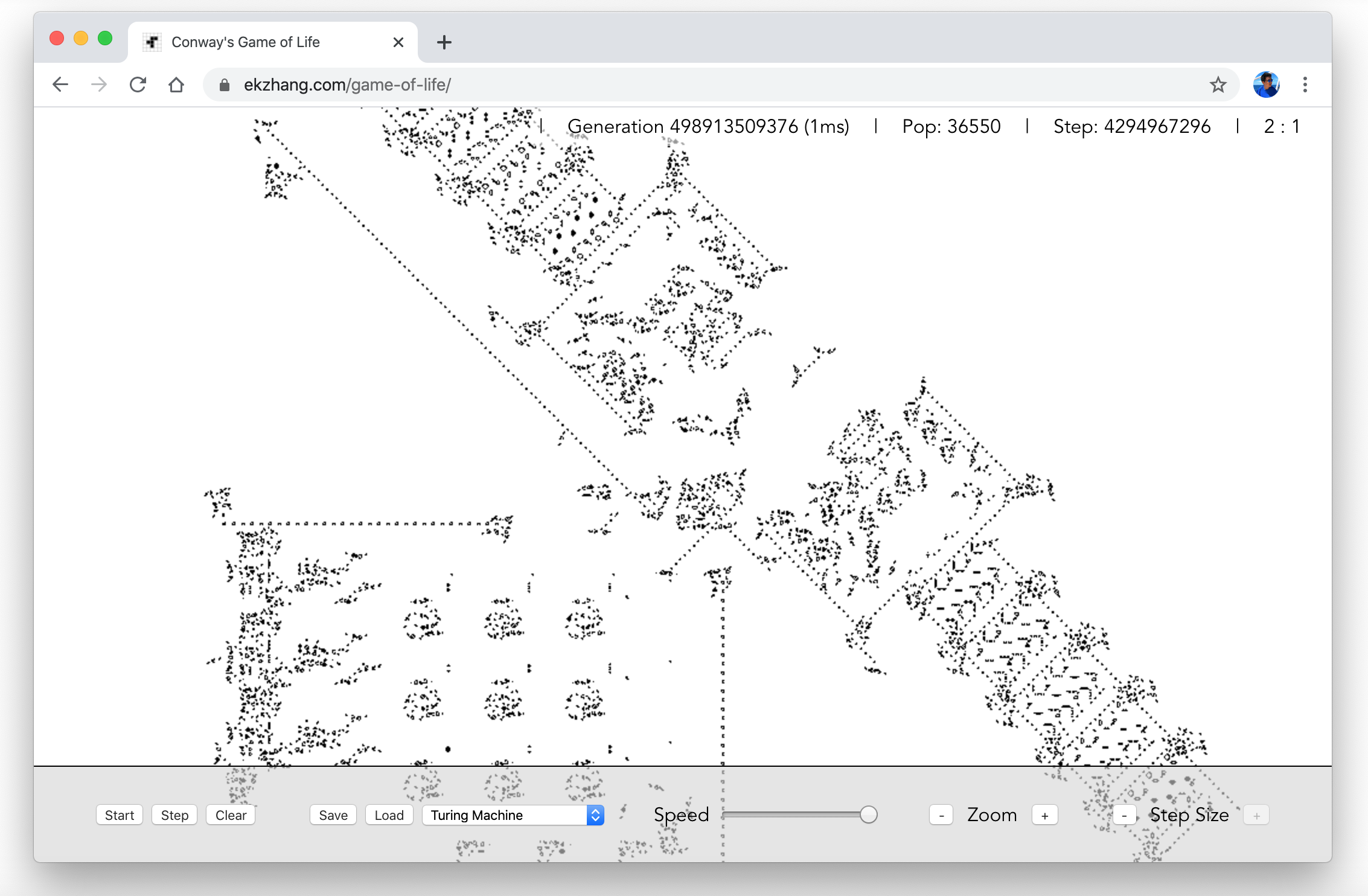The image size is (1368, 896).
Task: Reload the Game of Life page
Action: (x=138, y=85)
